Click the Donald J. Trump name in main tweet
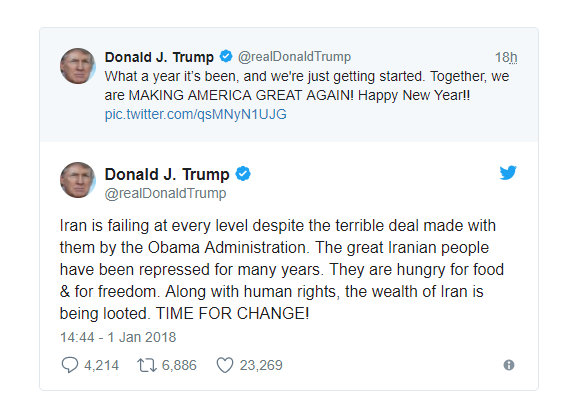583x409 pixels. pyautogui.click(x=167, y=174)
